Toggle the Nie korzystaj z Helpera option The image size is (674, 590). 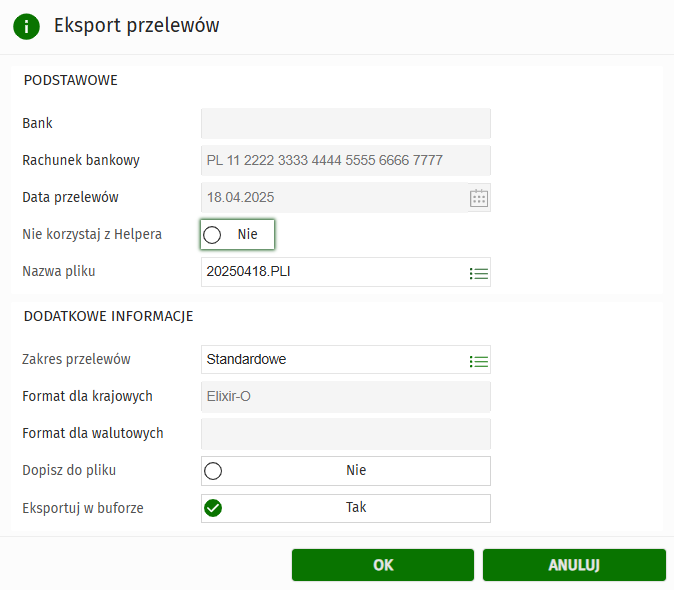point(237,235)
